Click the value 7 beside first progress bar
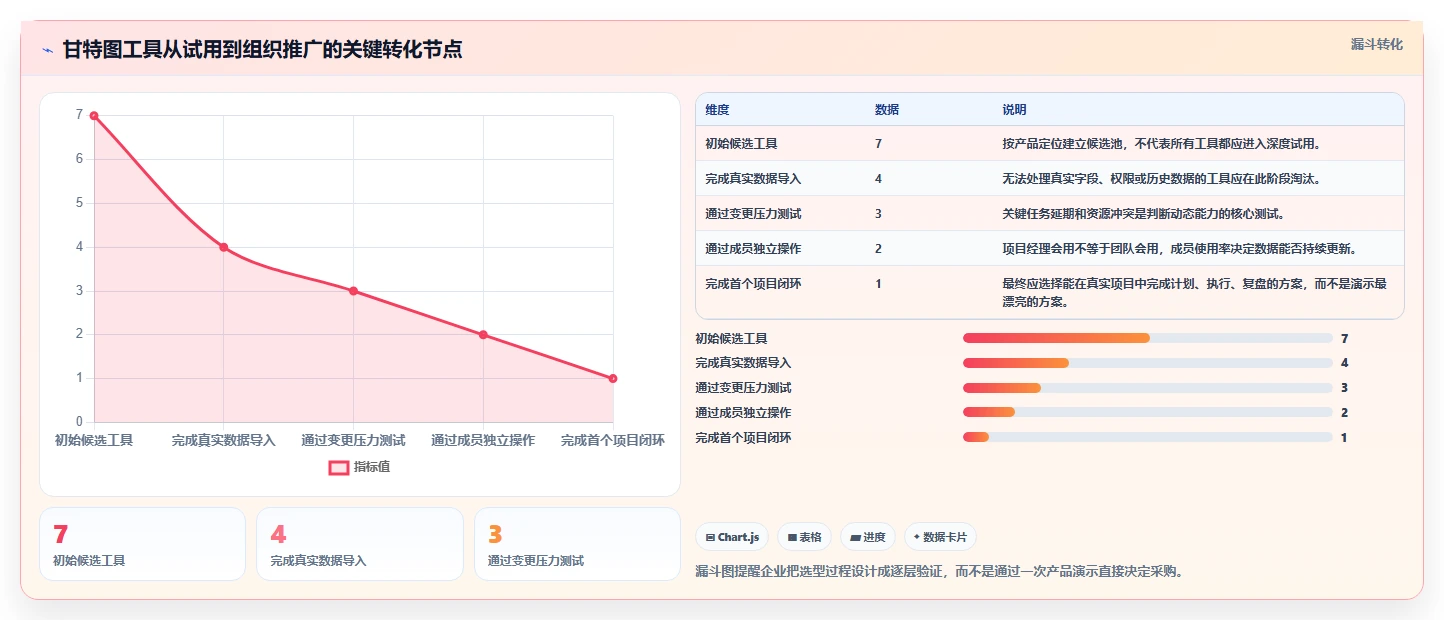The width and height of the screenshot is (1444, 620). 1345,339
